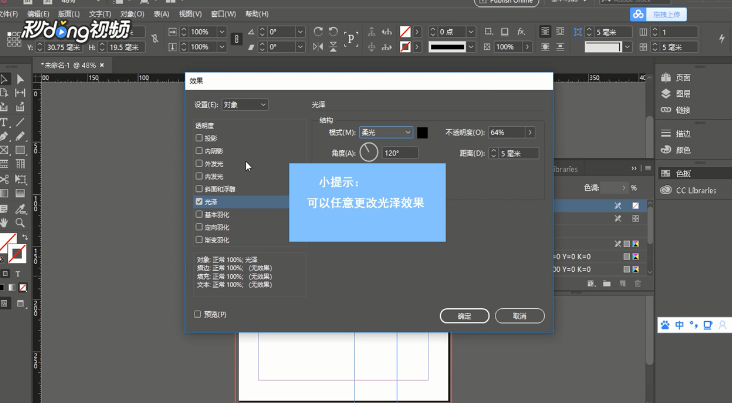Viewport: 732px width, 403px height.
Task: Open 窗口(W) menu
Action: [223, 14]
